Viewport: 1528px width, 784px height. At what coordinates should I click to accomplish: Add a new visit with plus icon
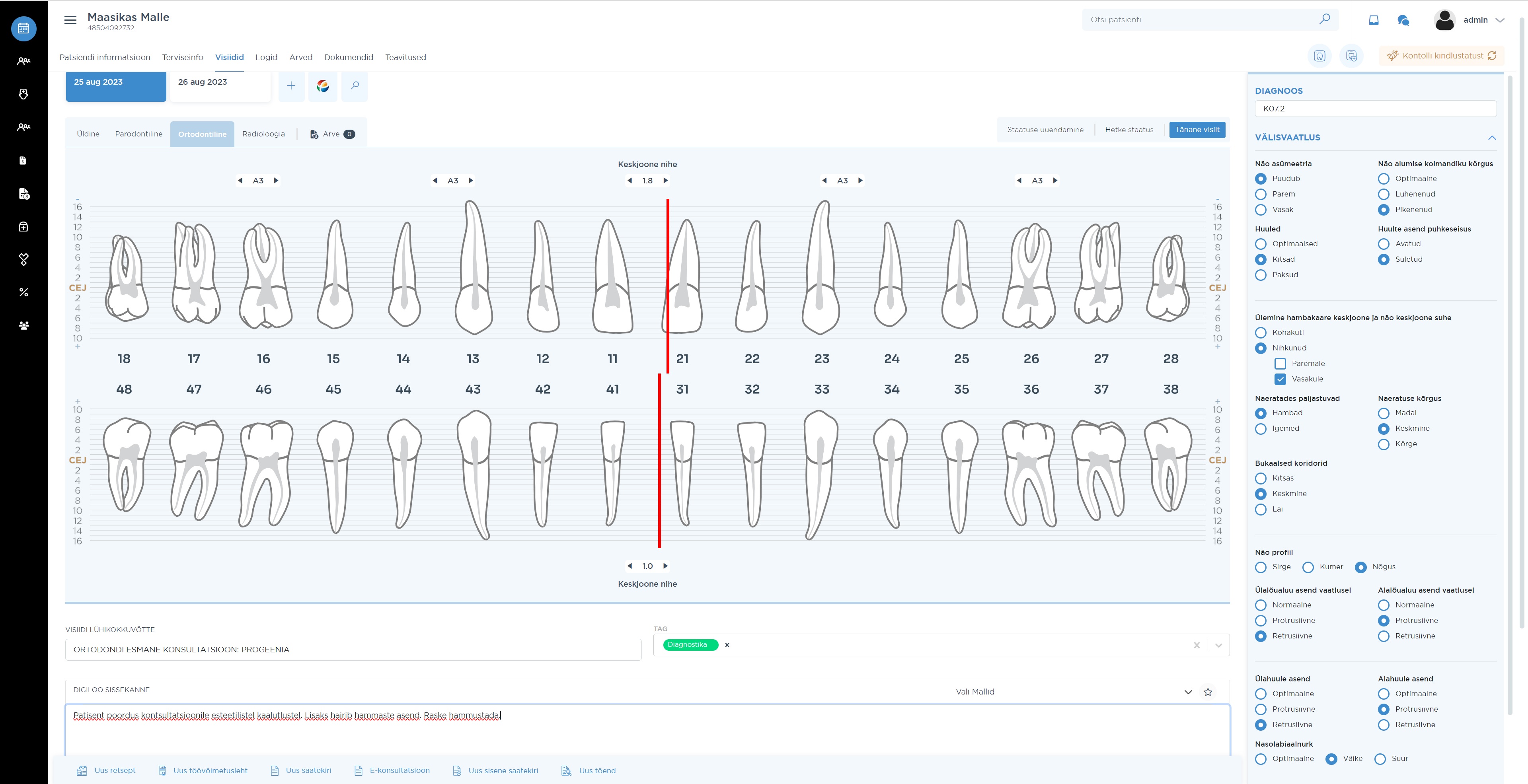pyautogui.click(x=291, y=86)
